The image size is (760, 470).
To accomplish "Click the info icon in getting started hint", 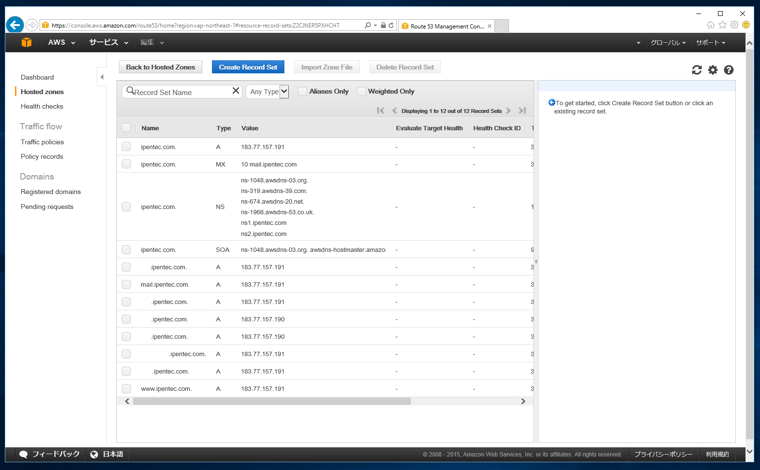I will [x=552, y=103].
